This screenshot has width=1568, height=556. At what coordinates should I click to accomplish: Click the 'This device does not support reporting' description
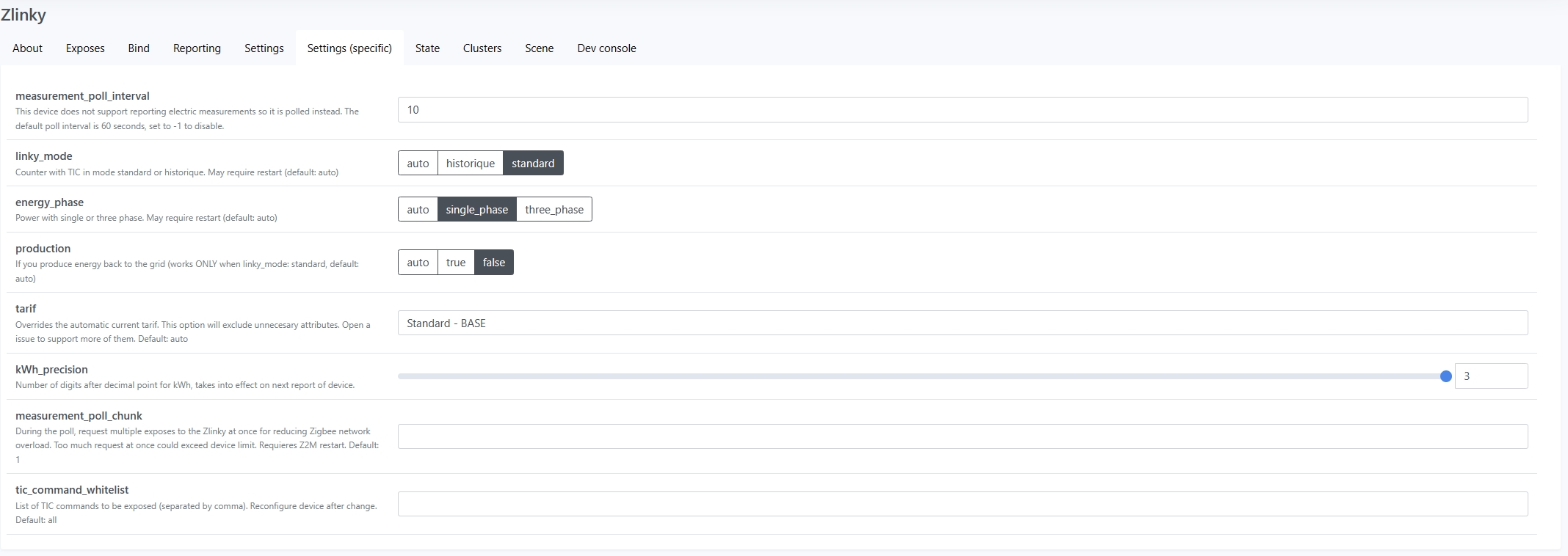pos(187,119)
